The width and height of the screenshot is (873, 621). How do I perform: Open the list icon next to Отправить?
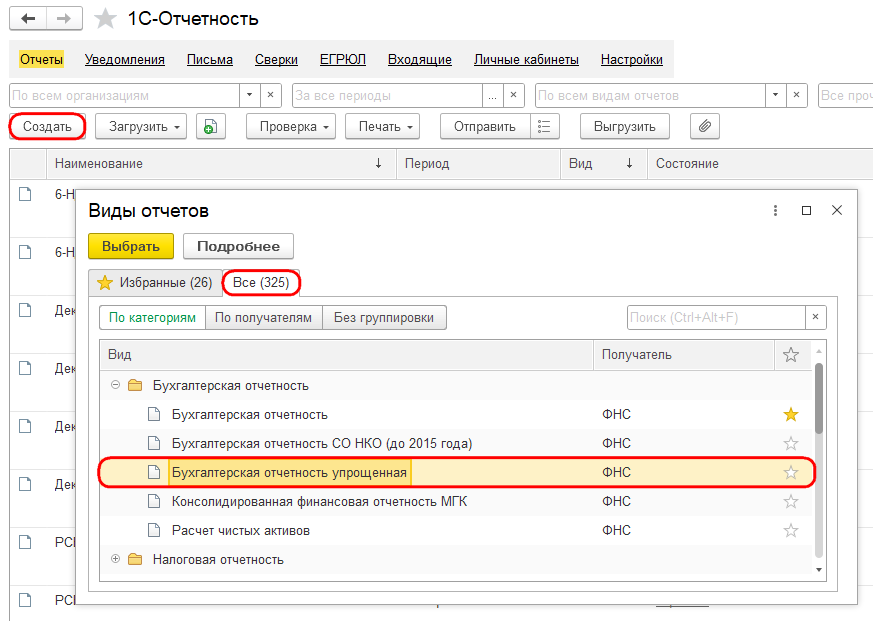(545, 127)
